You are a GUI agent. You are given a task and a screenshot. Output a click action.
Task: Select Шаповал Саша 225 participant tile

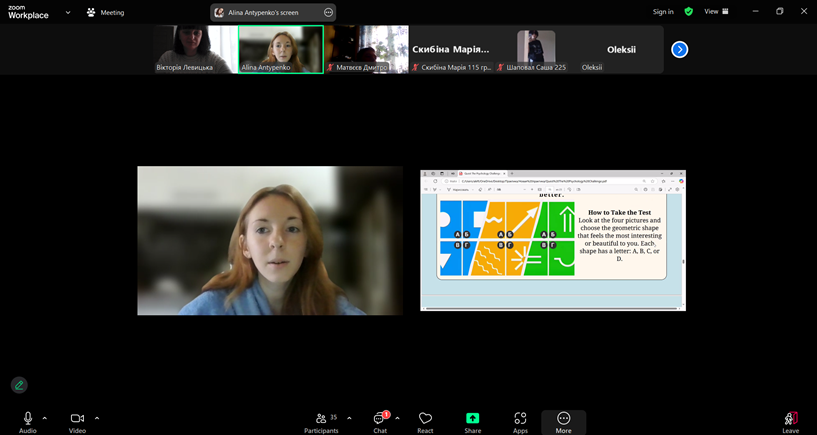tap(536, 49)
